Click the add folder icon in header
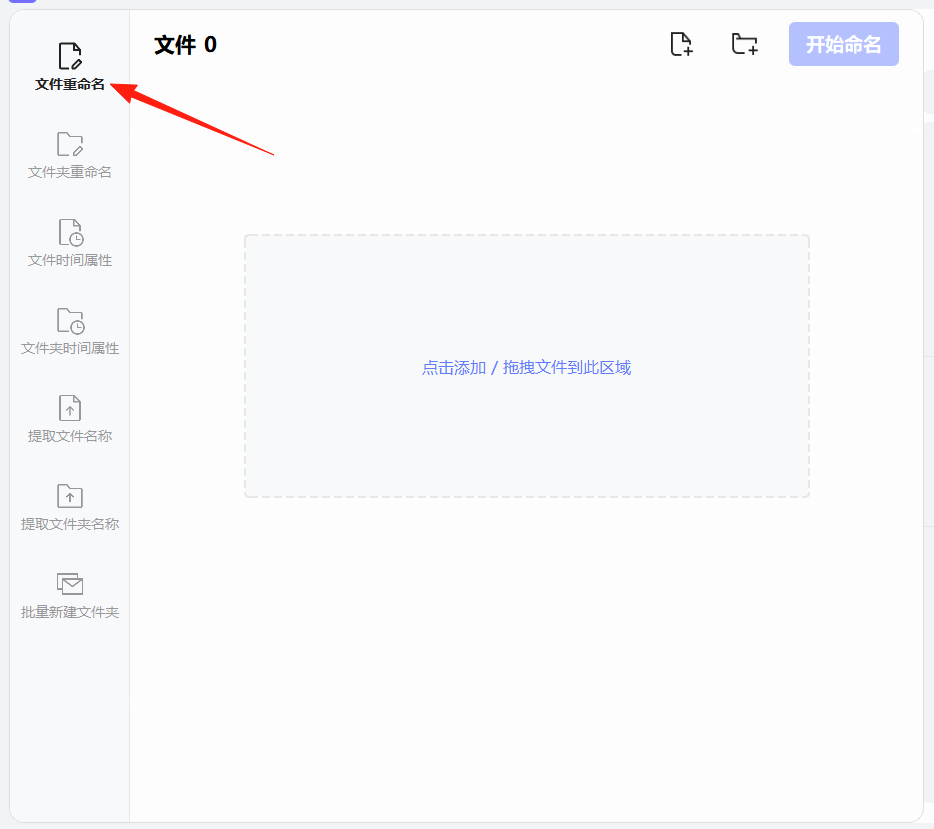 [x=745, y=44]
